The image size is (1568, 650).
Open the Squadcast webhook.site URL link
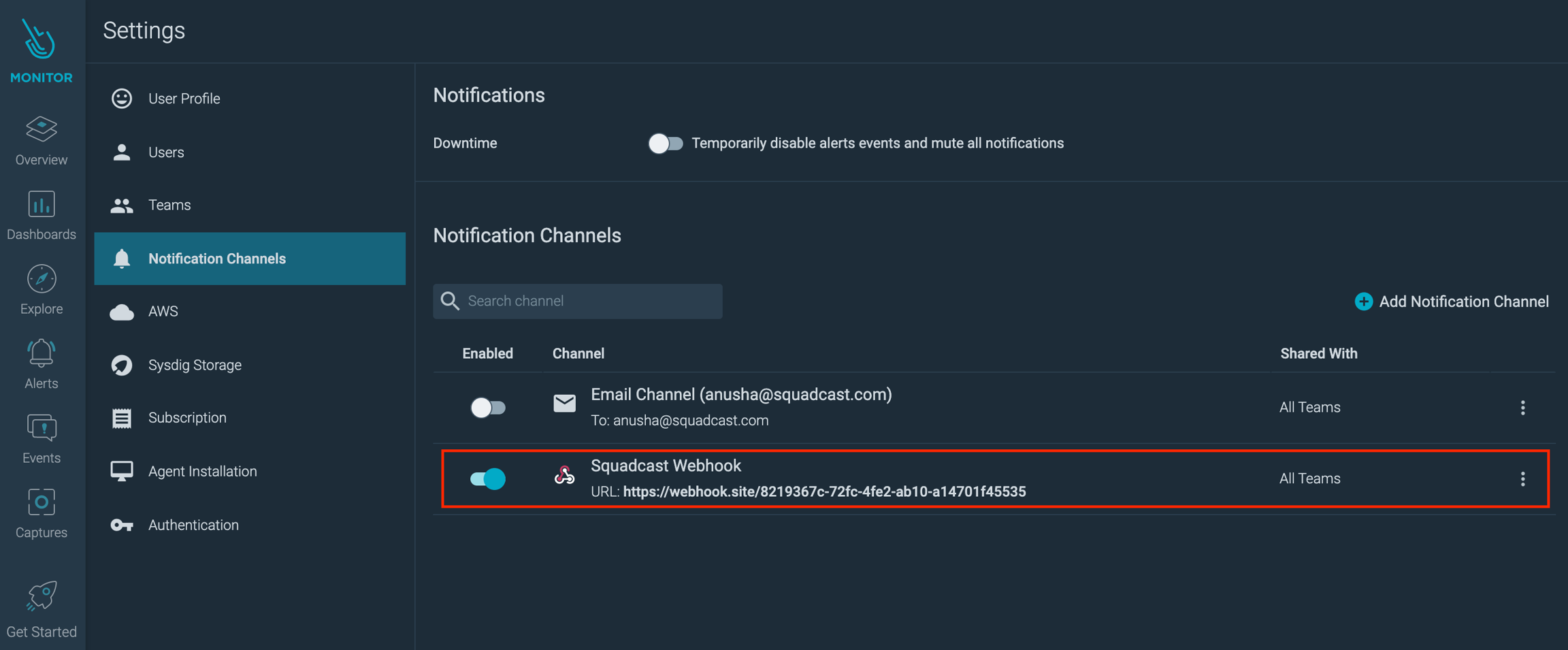[x=824, y=491]
